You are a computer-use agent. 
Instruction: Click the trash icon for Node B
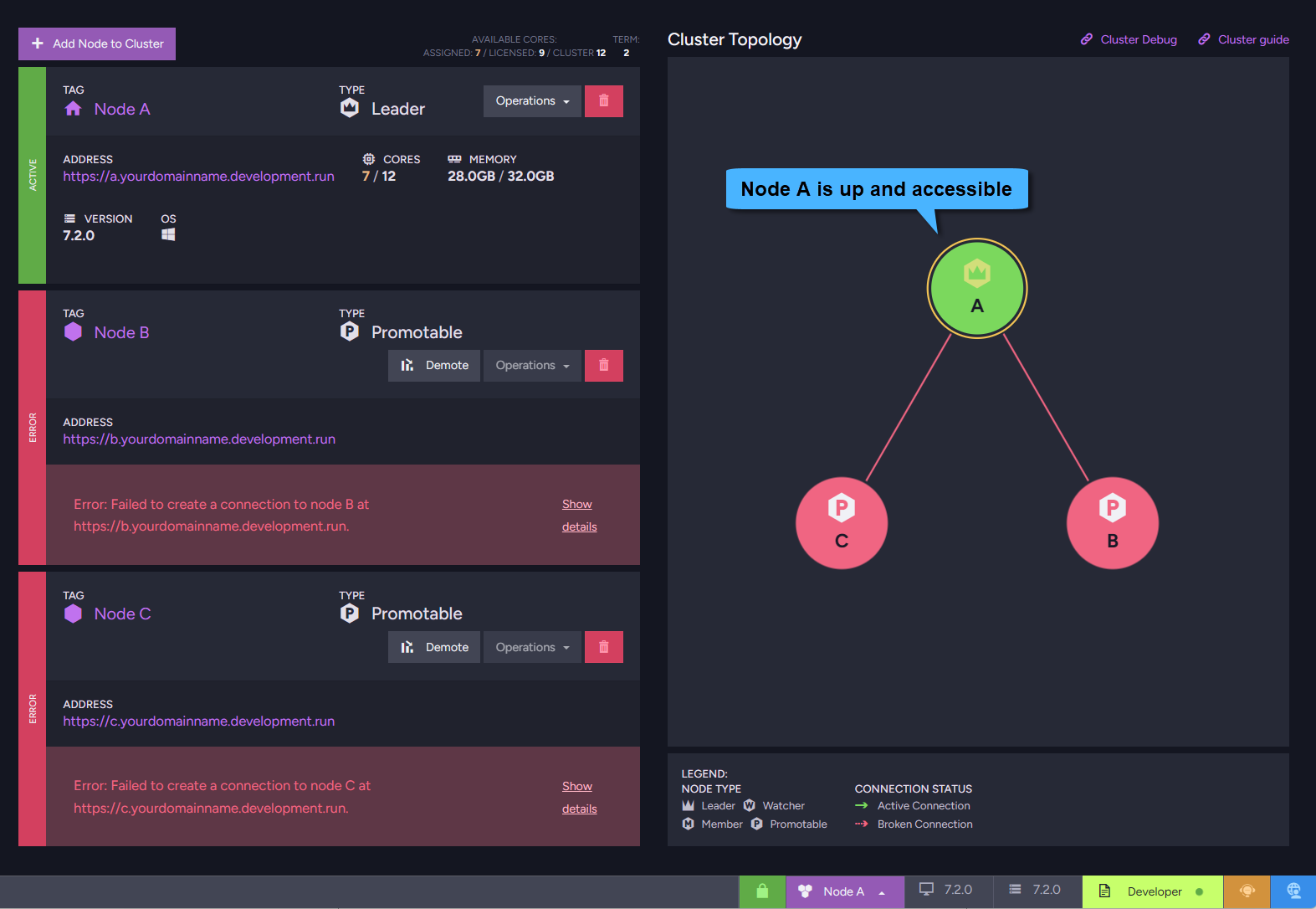603,366
